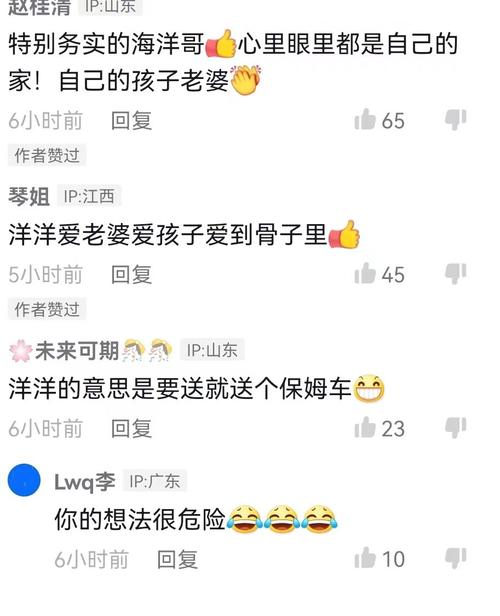Dislike the 海洋哥 comment by 赵桂清
Viewport: 500px width, 616px height.
[456, 119]
